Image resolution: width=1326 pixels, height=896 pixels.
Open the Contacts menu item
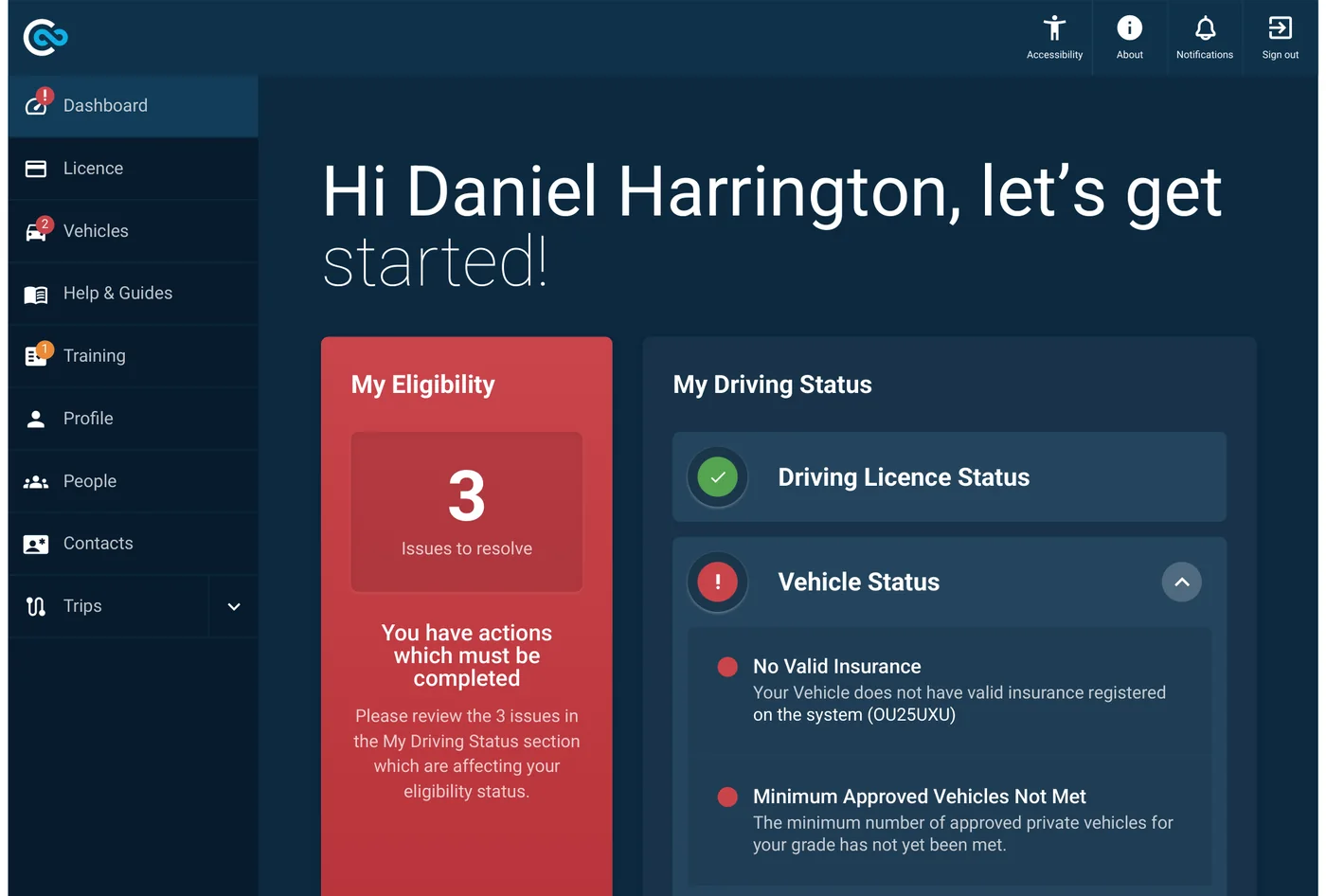coord(133,544)
